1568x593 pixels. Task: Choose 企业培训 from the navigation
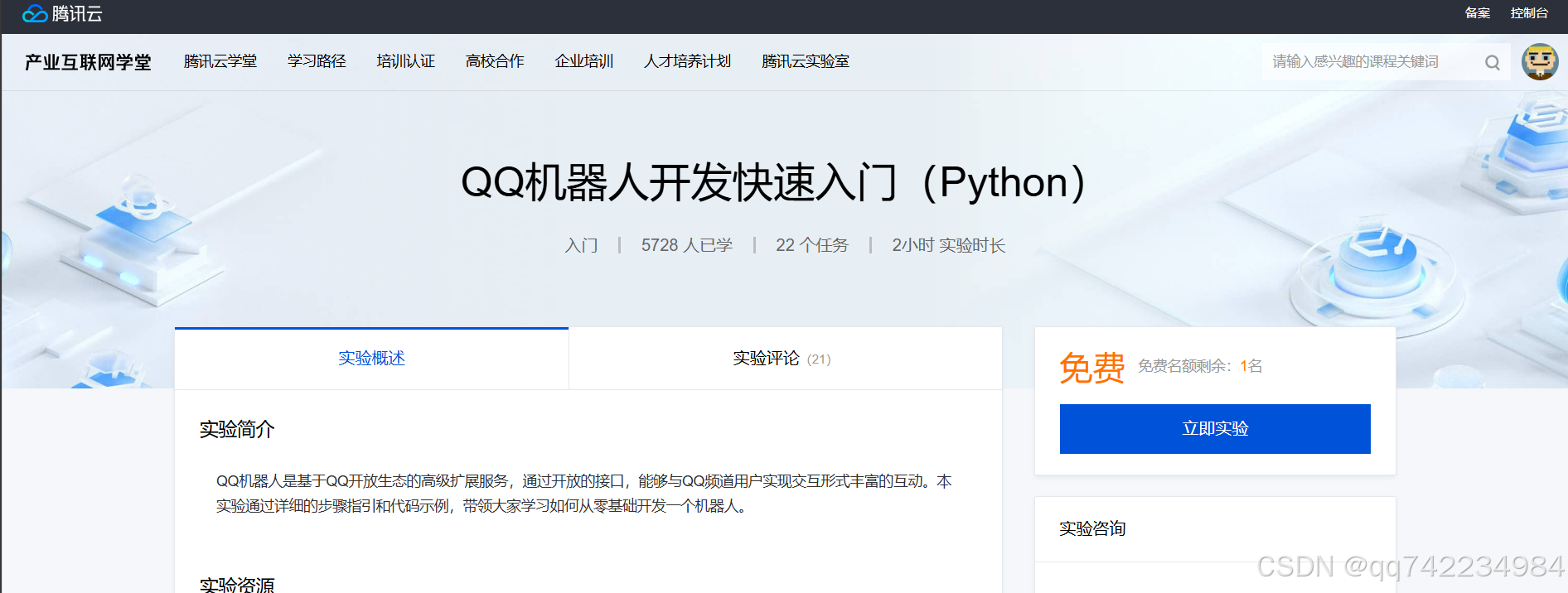pyautogui.click(x=583, y=61)
